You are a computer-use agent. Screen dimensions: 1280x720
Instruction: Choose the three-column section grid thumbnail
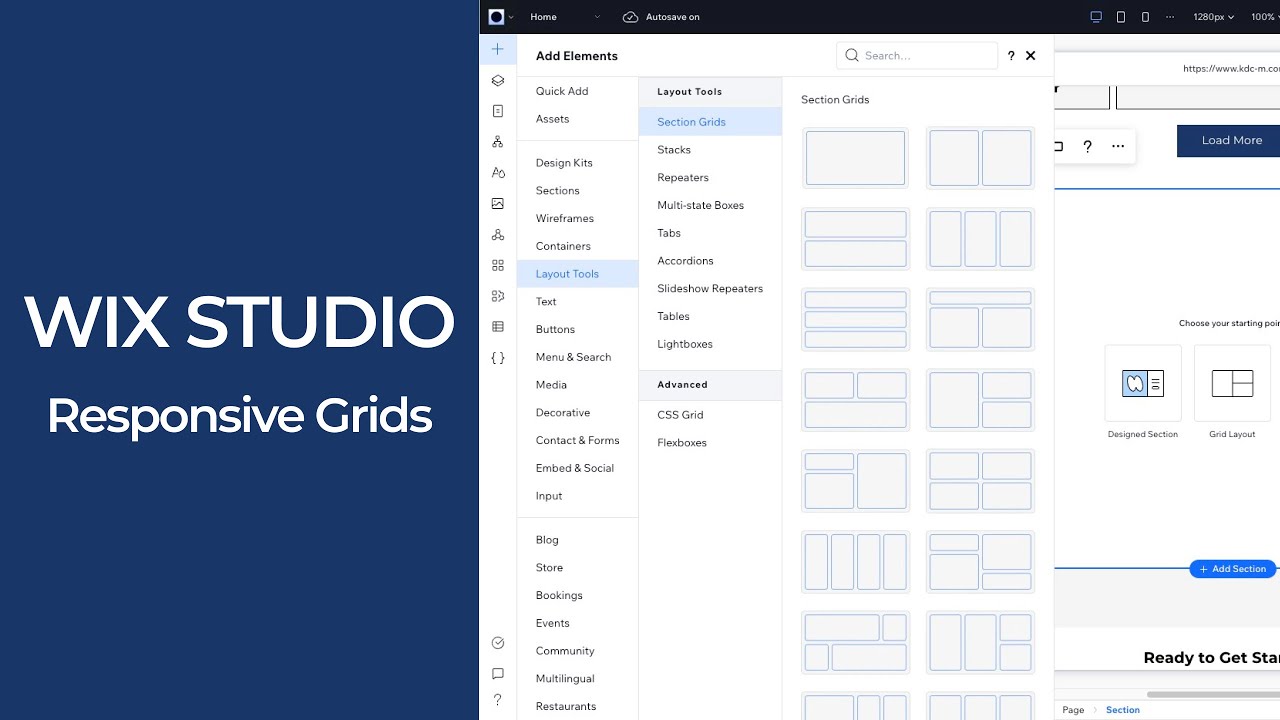point(980,239)
